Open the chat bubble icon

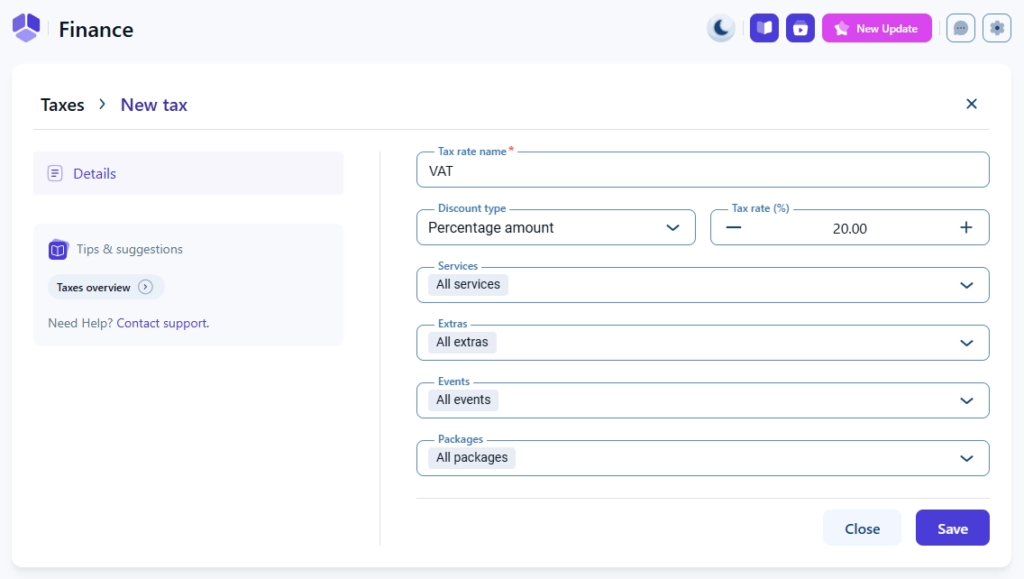tap(961, 28)
